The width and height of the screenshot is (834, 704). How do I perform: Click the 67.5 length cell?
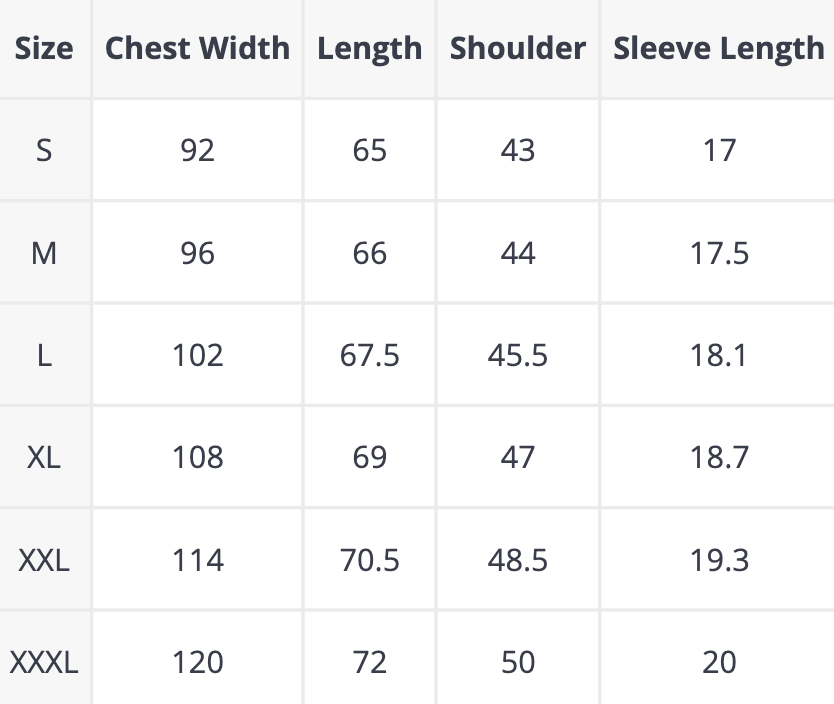[369, 355]
